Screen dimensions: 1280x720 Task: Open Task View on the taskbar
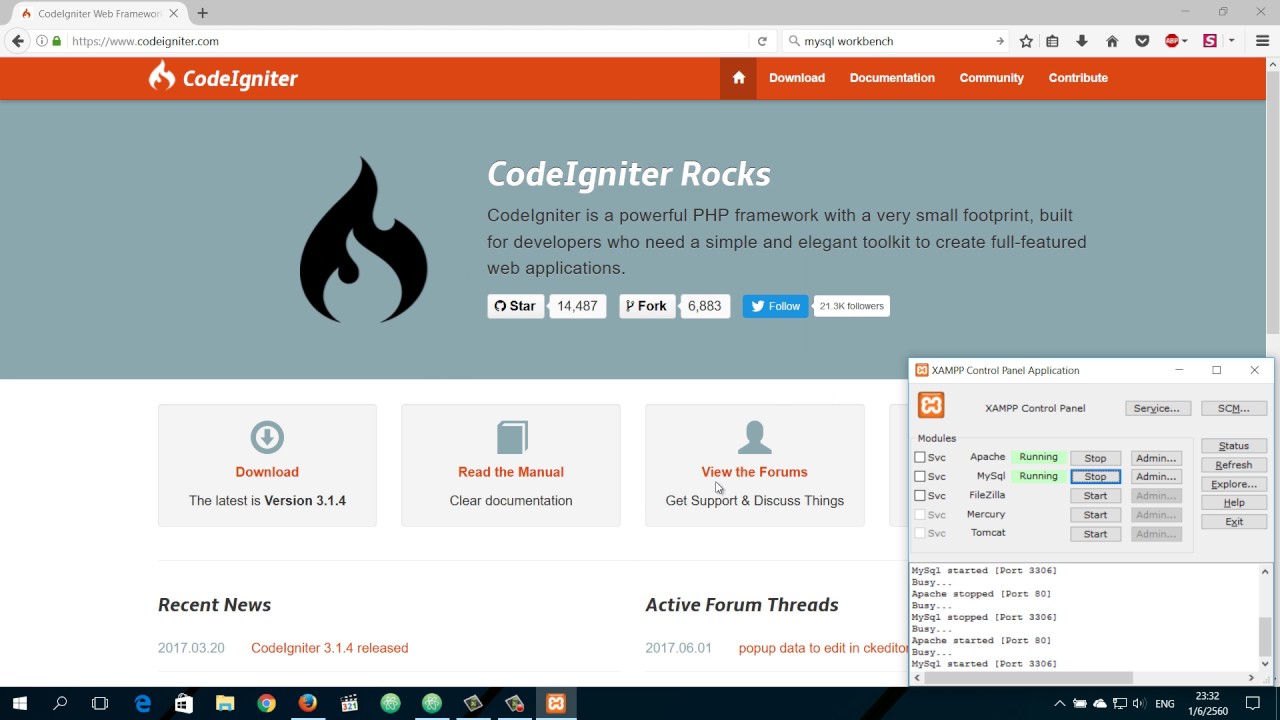[100, 704]
